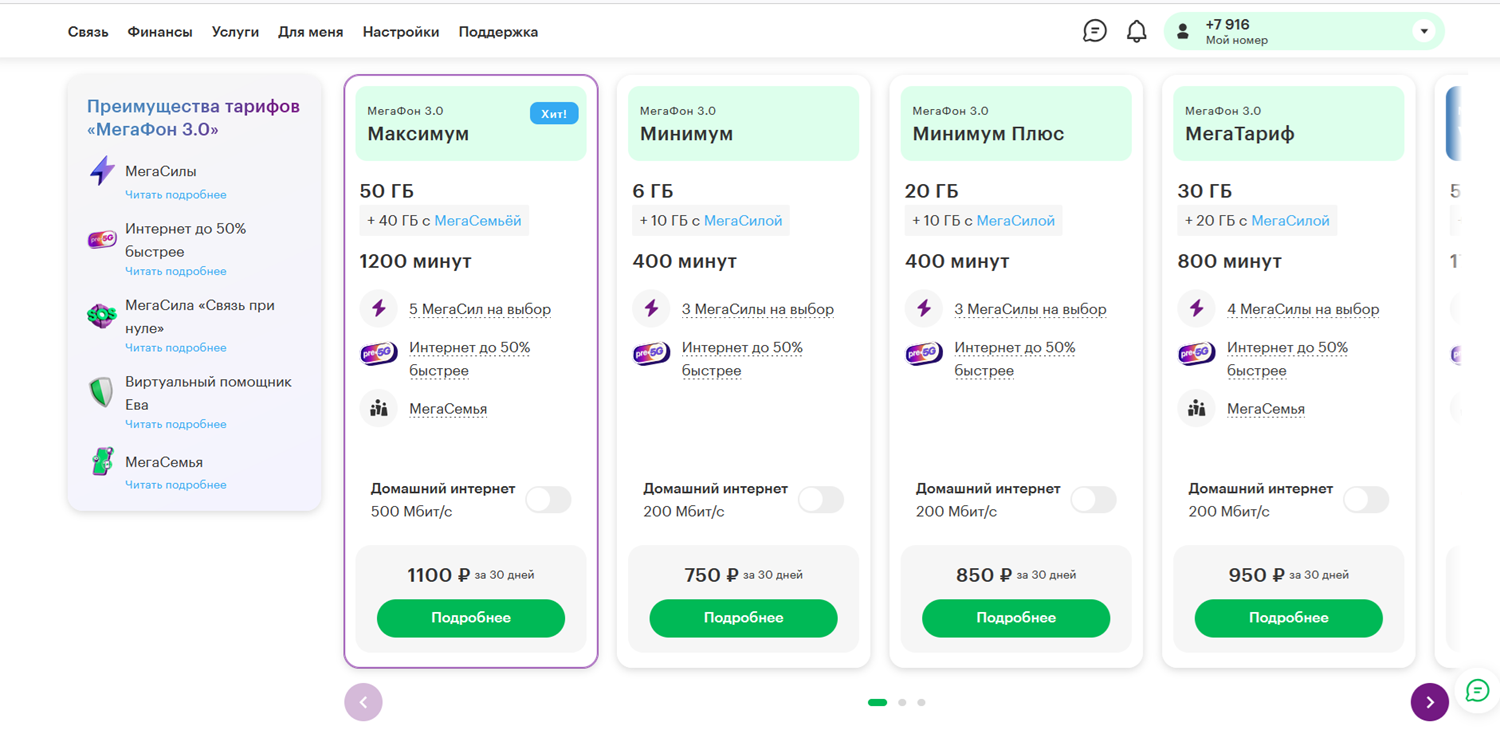Click the Максимум tariff title

coord(418,134)
